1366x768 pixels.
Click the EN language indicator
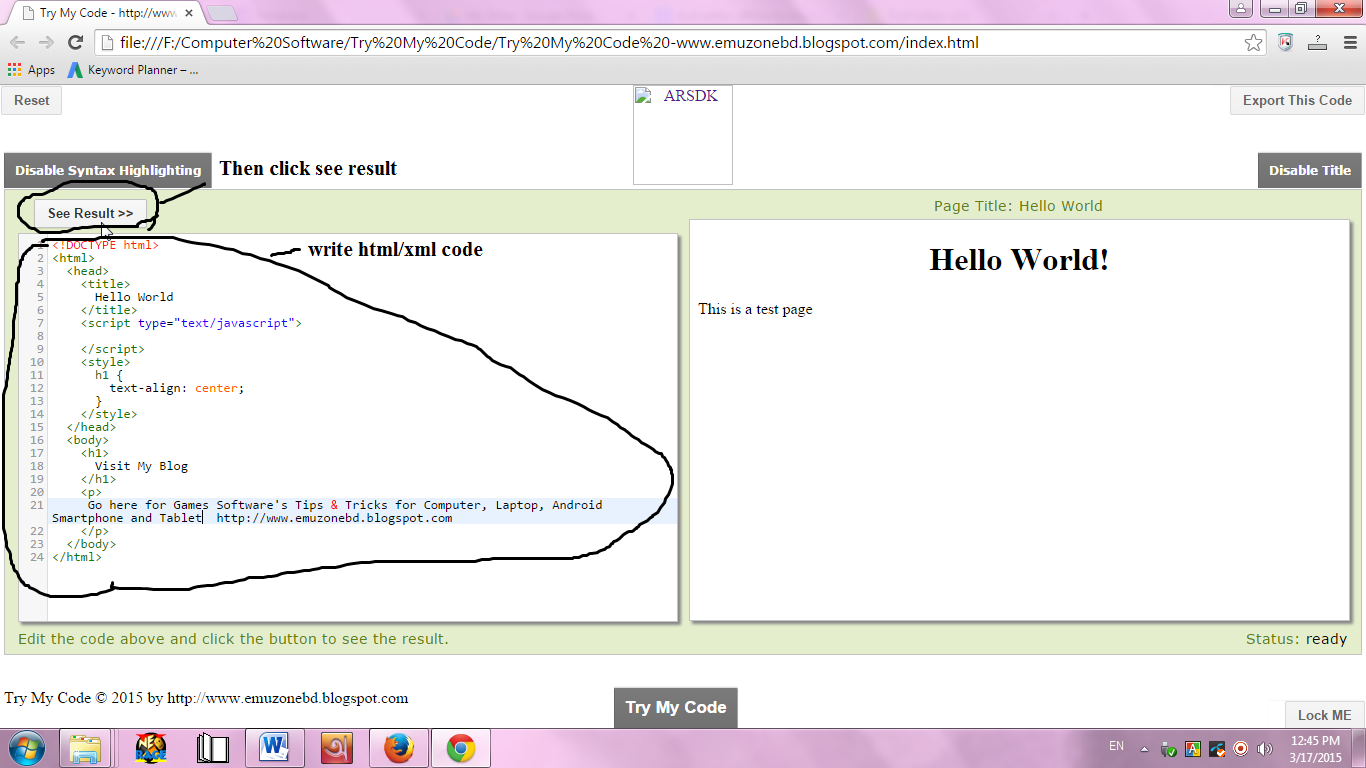(x=1116, y=747)
